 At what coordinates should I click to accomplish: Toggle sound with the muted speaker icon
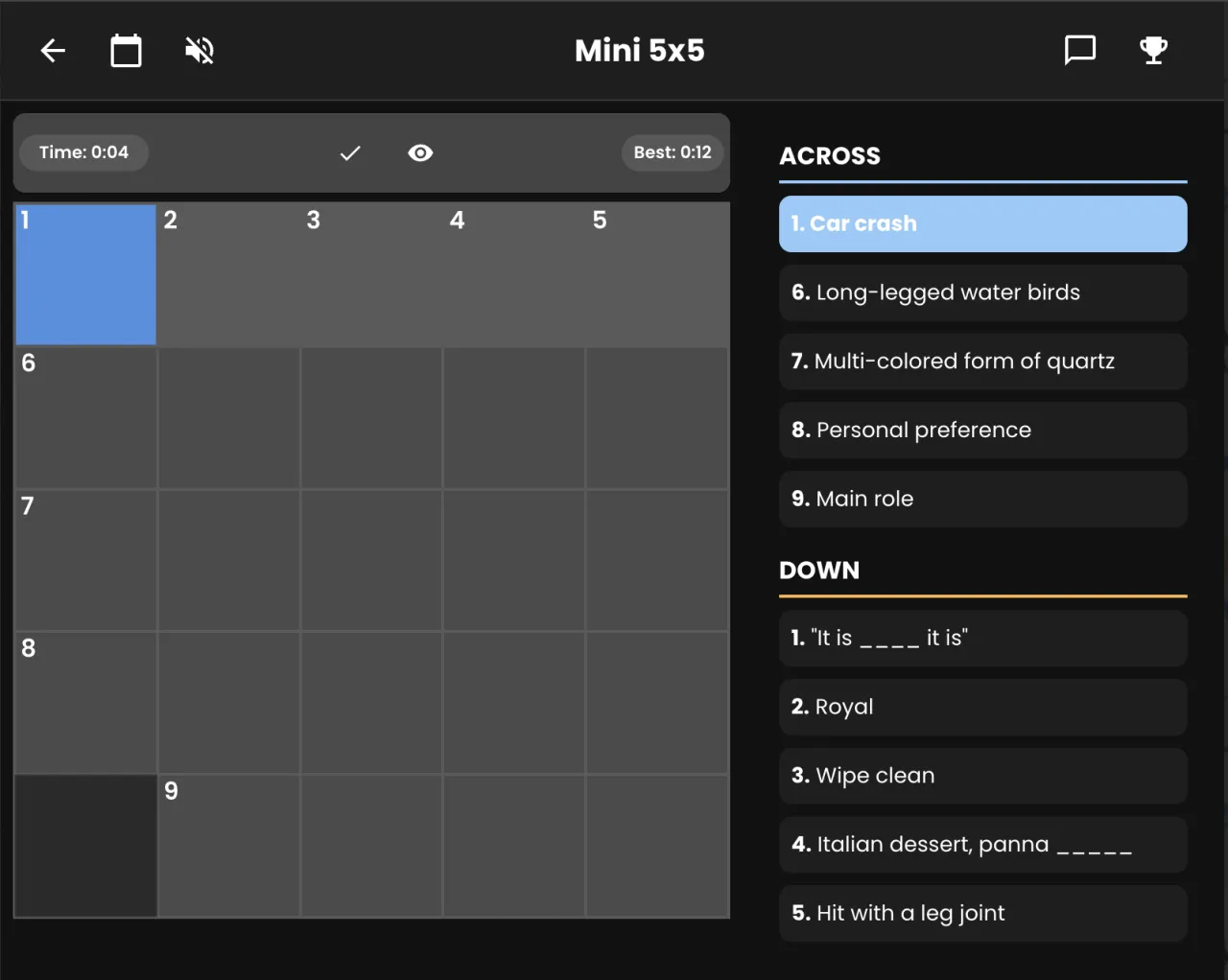pos(200,51)
